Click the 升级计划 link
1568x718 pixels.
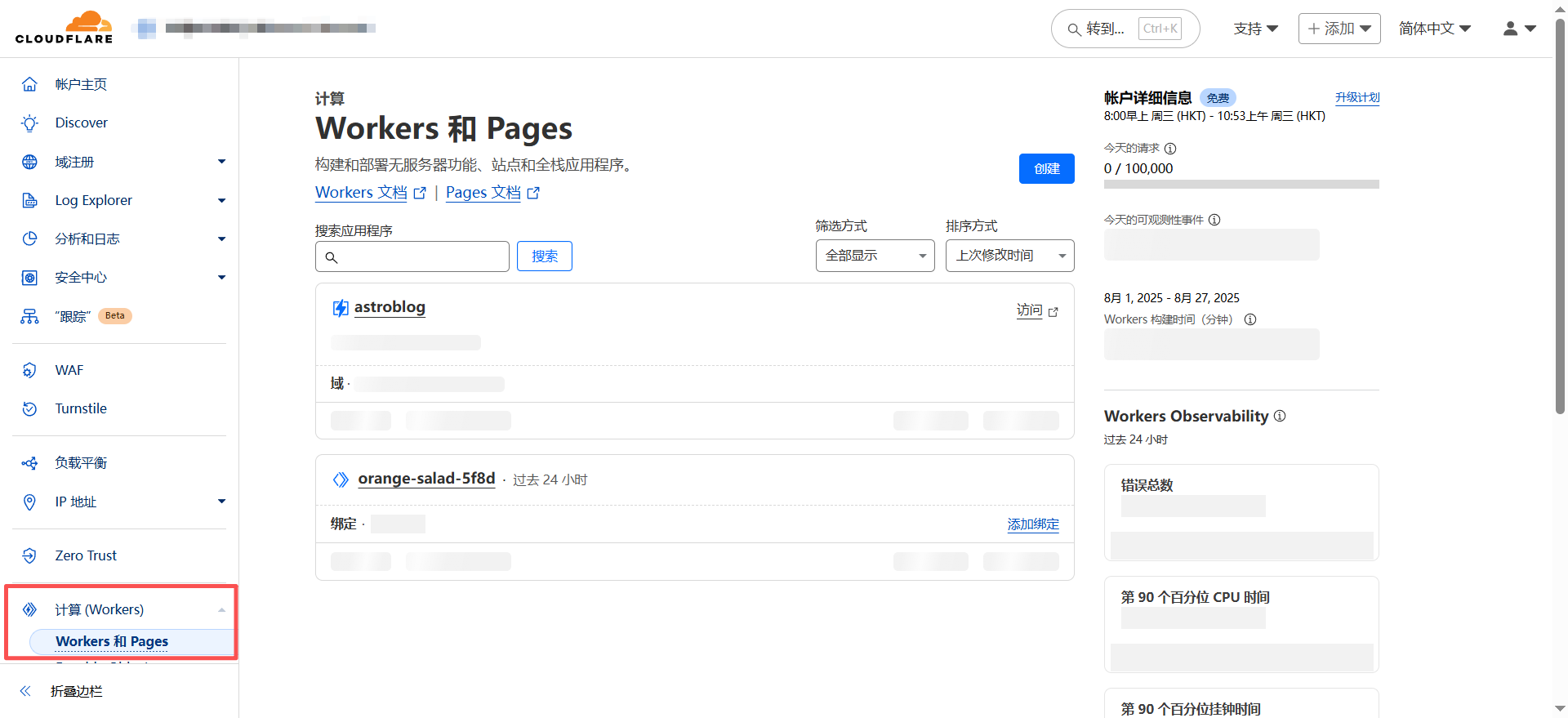pos(1357,97)
